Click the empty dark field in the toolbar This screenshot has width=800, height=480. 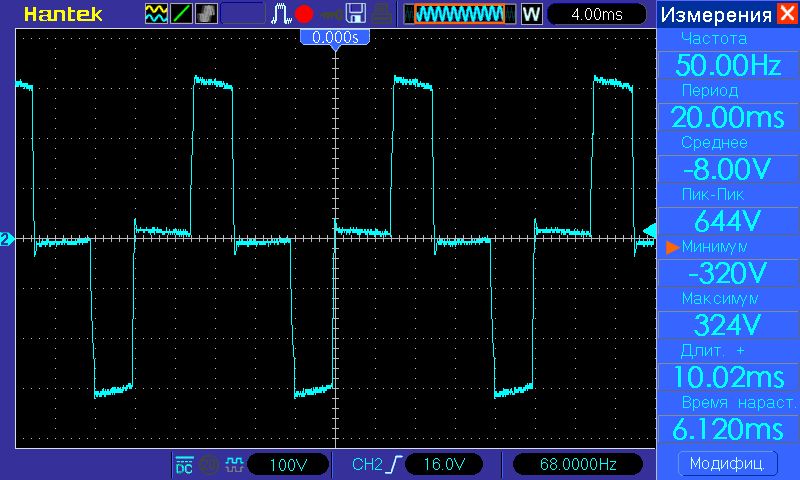click(x=243, y=14)
